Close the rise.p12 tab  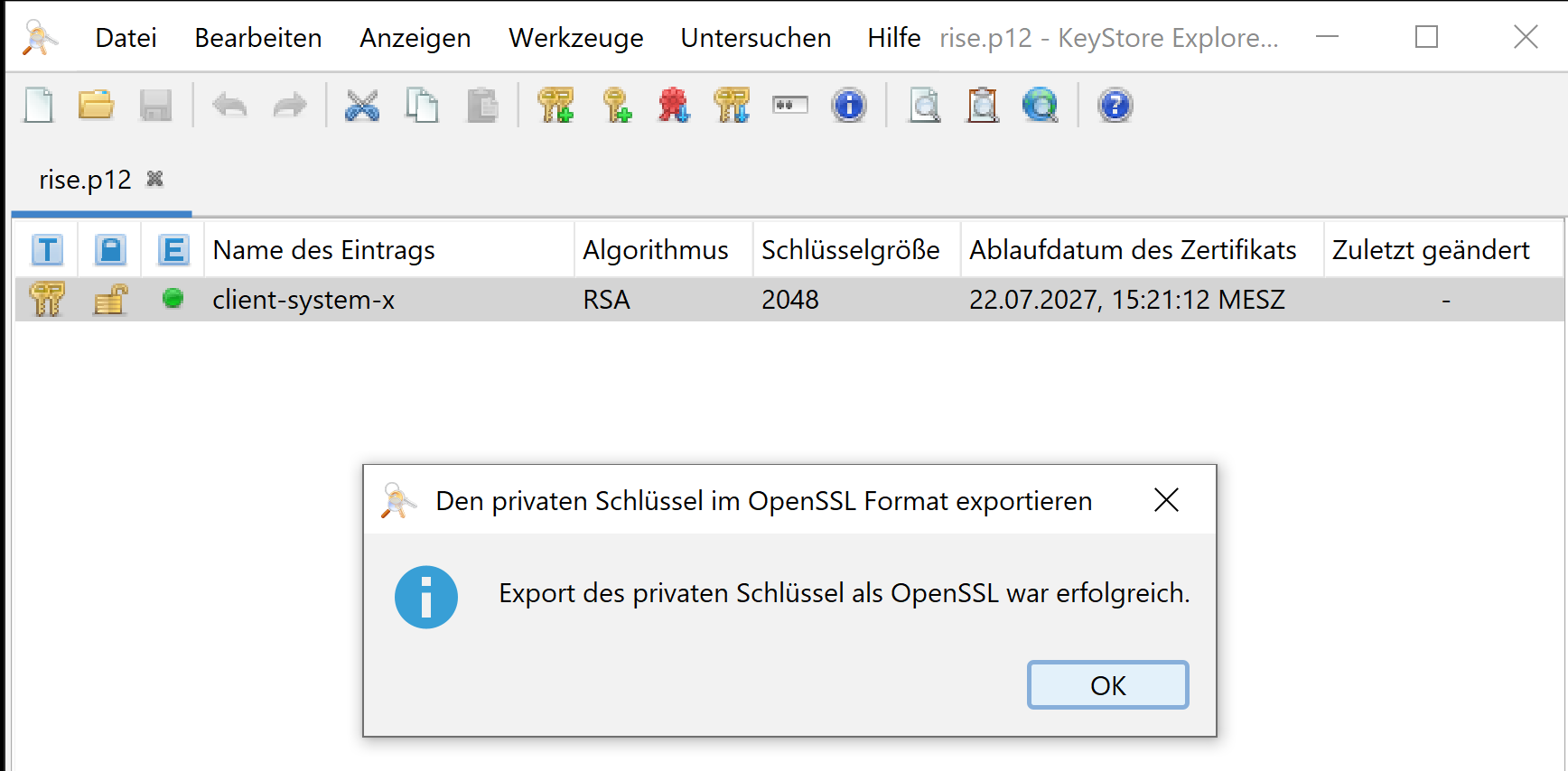(155, 179)
